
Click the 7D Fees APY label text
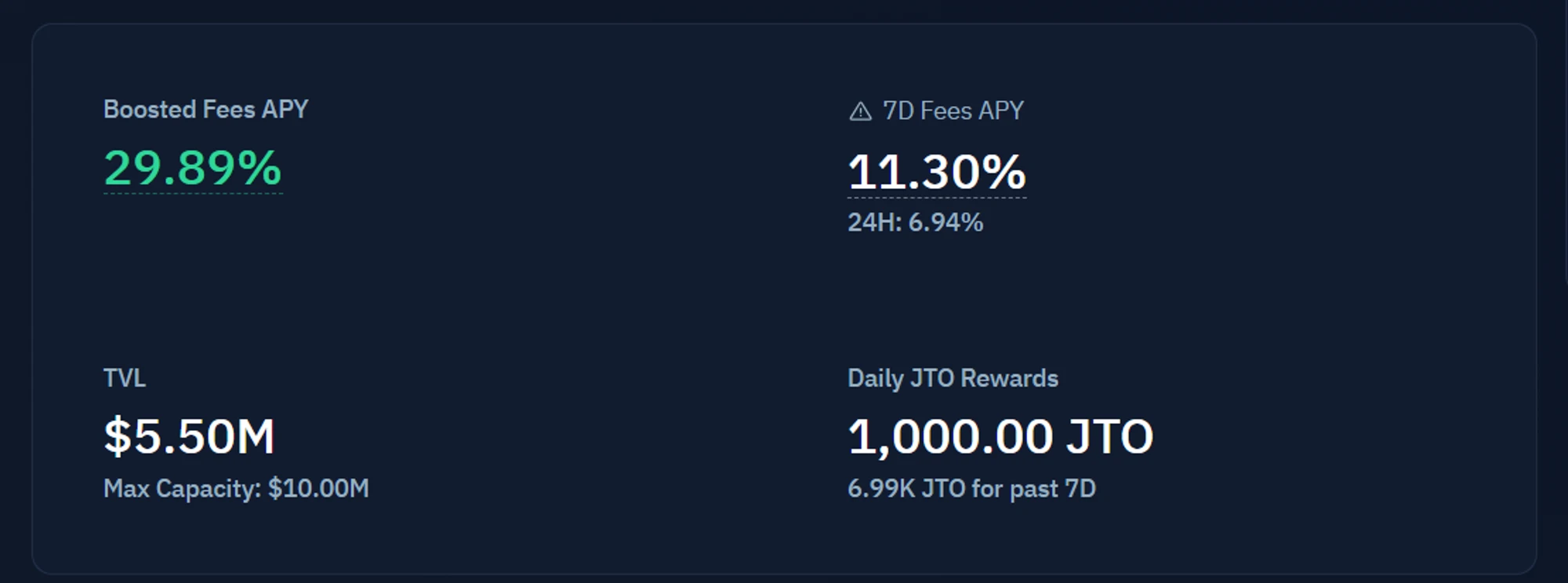pos(953,111)
